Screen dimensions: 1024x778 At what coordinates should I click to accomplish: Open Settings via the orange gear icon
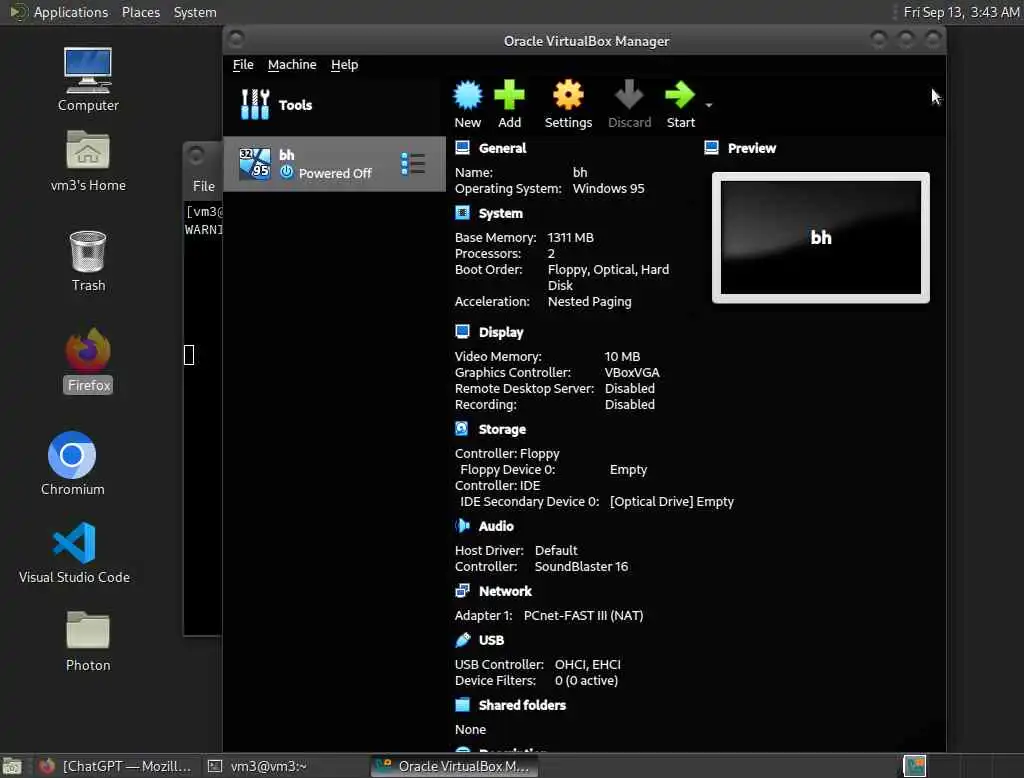568,96
